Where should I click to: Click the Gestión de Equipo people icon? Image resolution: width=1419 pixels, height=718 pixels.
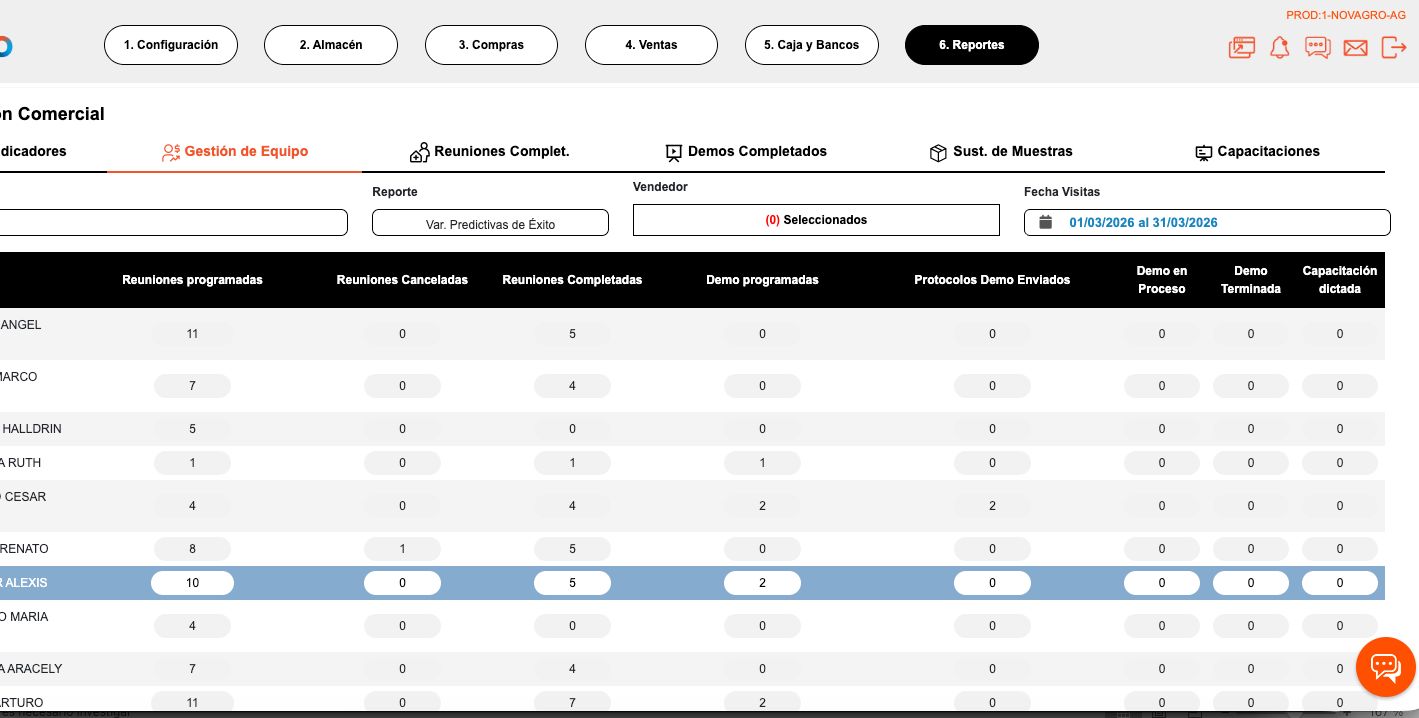coord(171,152)
